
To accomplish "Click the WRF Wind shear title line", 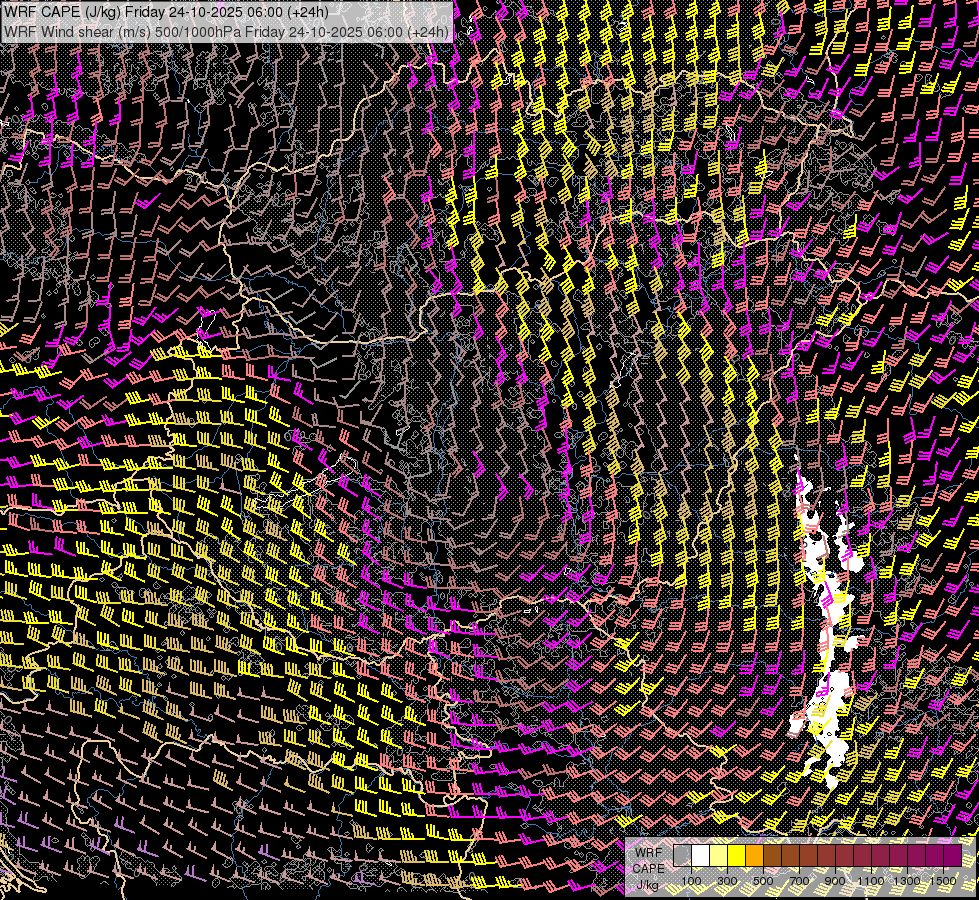I will click(x=226, y=31).
